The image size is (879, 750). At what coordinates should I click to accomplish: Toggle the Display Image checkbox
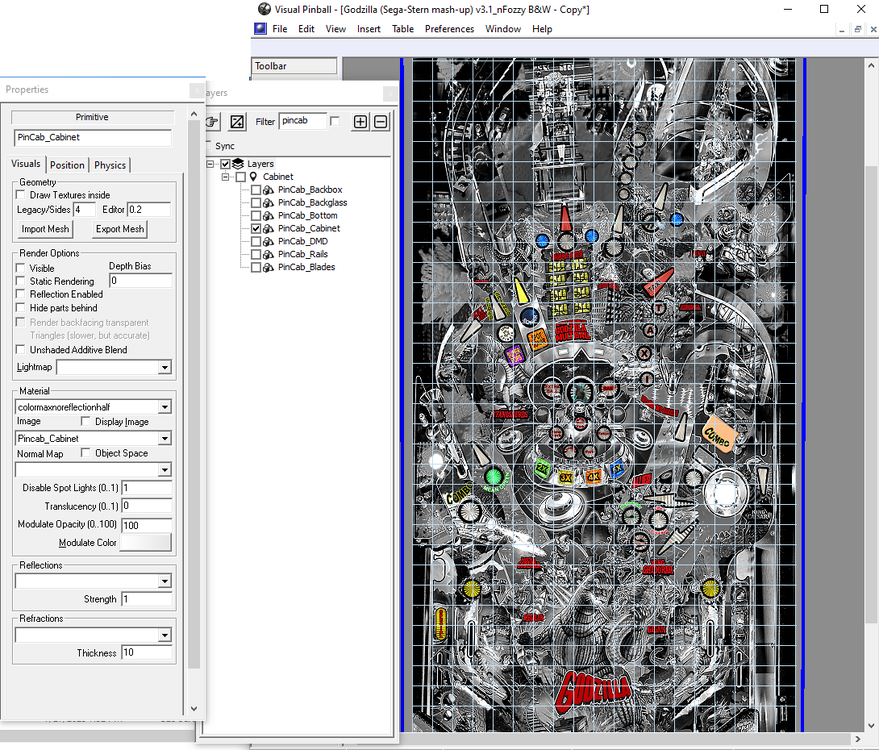[x=86, y=421]
